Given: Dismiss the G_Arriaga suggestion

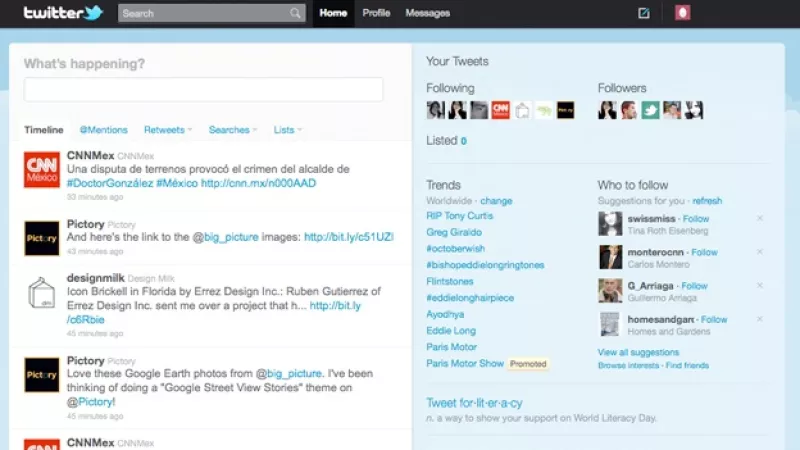Looking at the screenshot, I should coord(760,286).
